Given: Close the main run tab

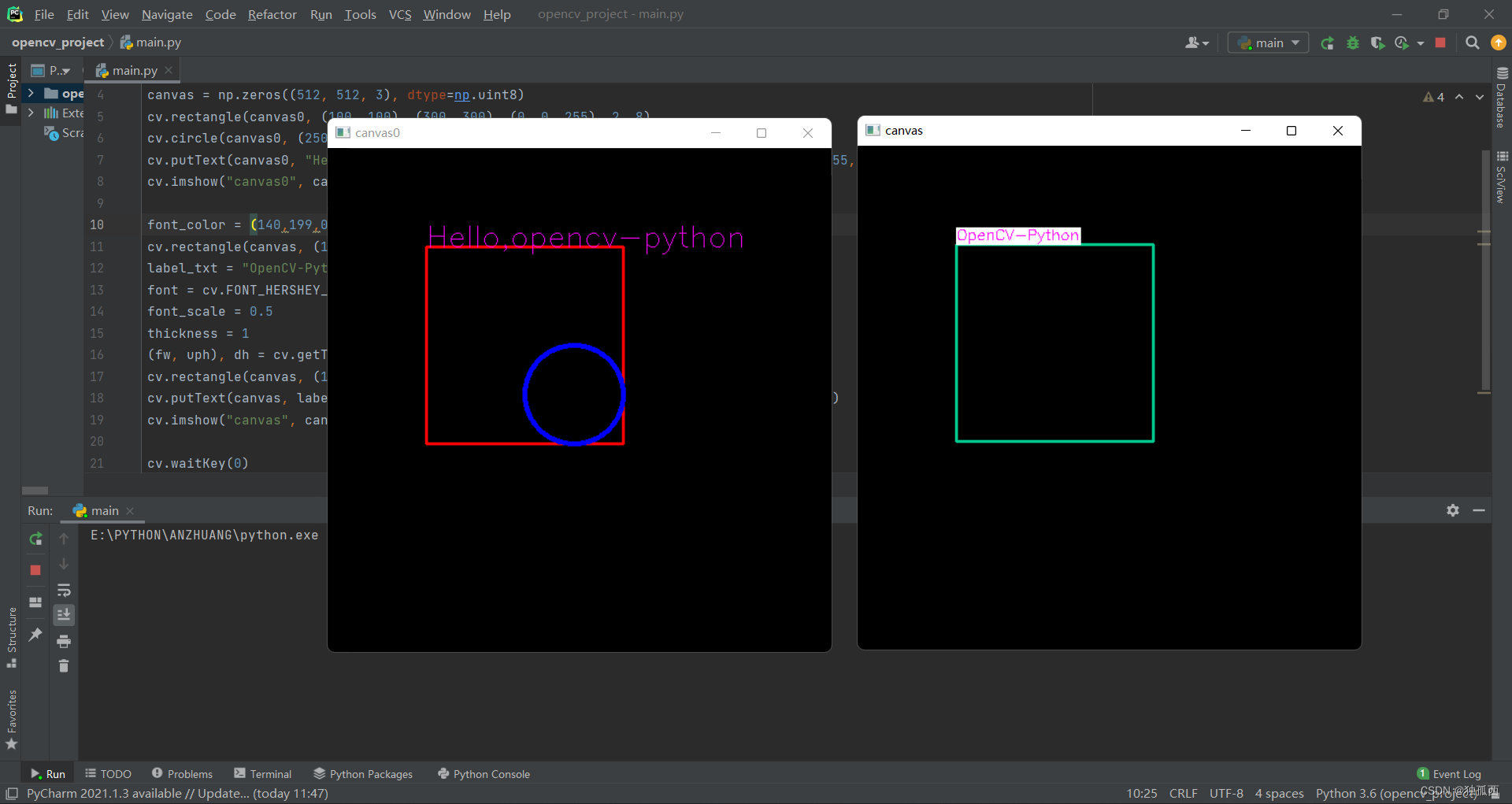Looking at the screenshot, I should (131, 511).
